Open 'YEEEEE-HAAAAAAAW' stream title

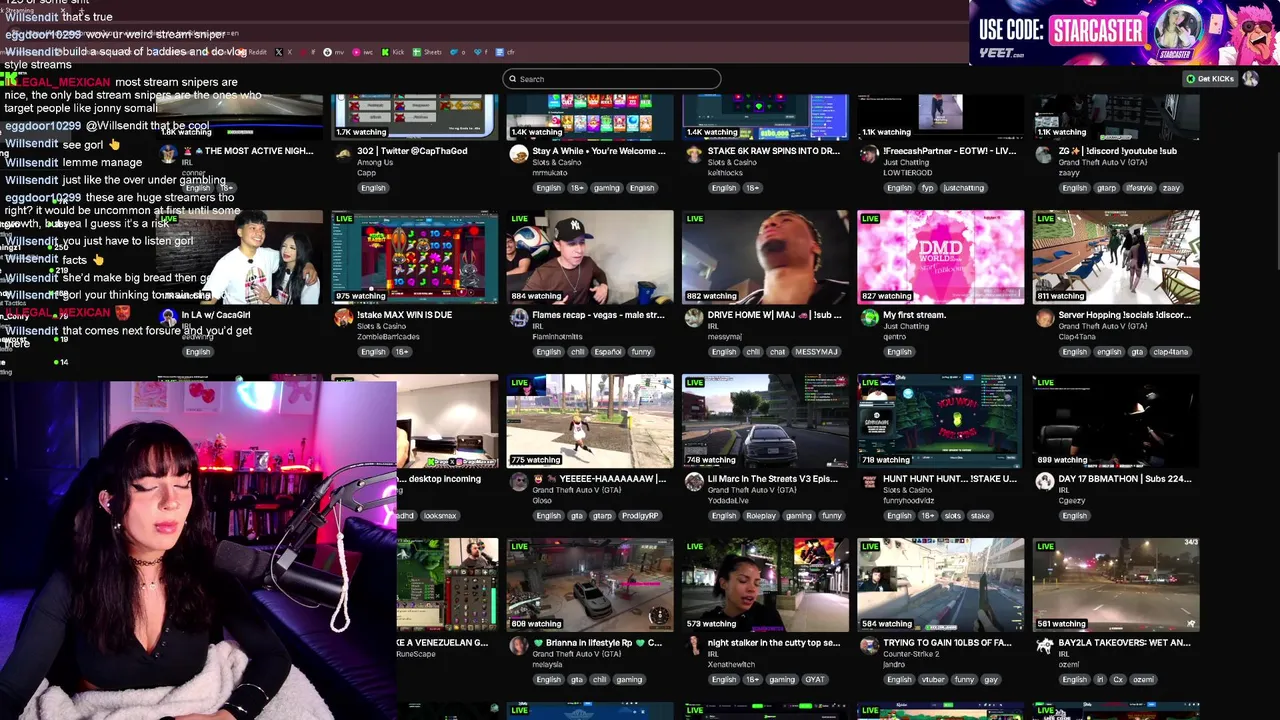pos(599,479)
